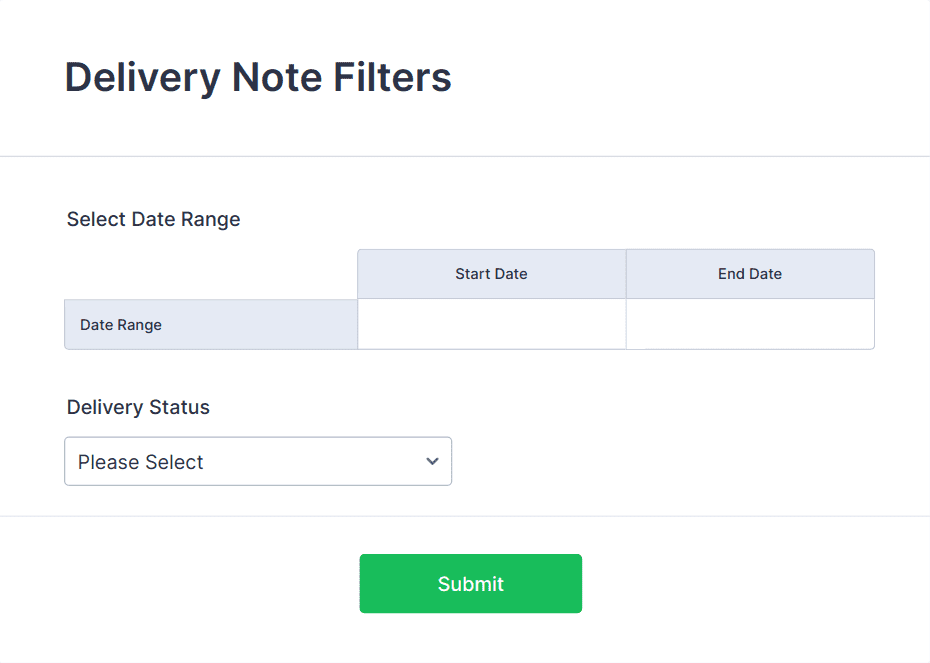Click the Select Date Range label
Screen dimensions: 930x663
pos(153,219)
